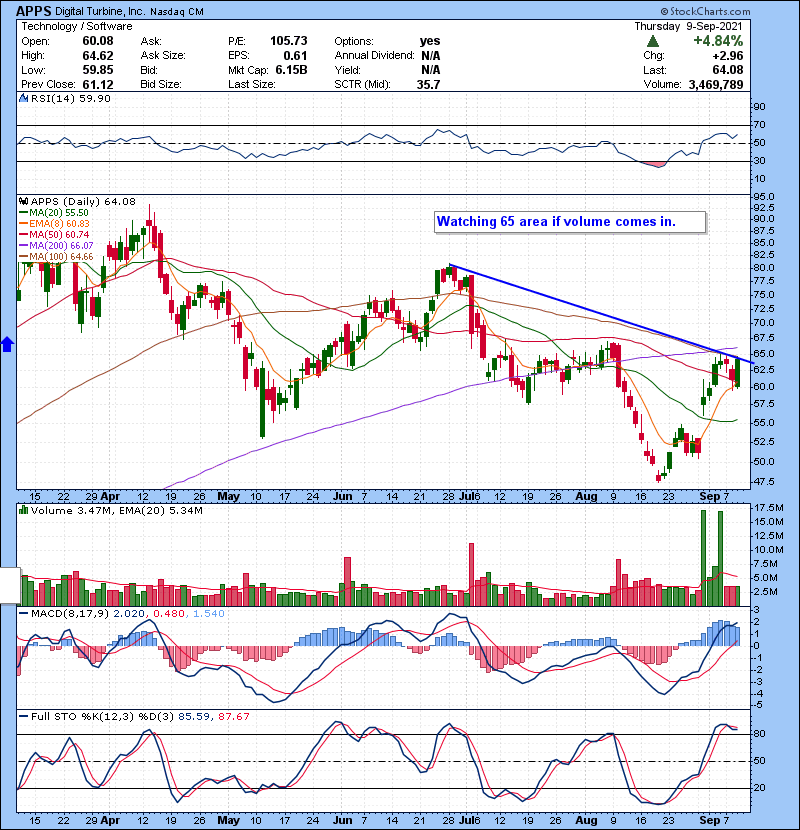The height and width of the screenshot is (830, 800).
Task: Click the 95.0 price axis label
Action: pos(764,196)
